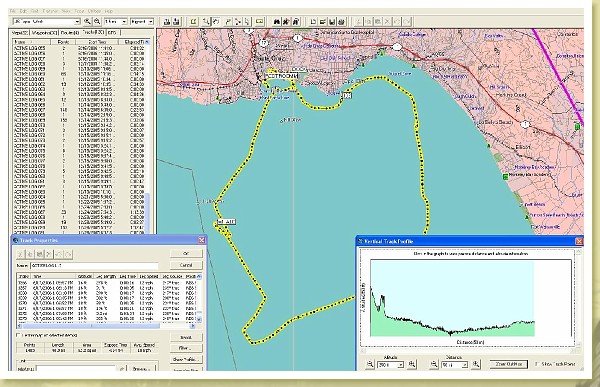Open the Edit menu

point(23,11)
